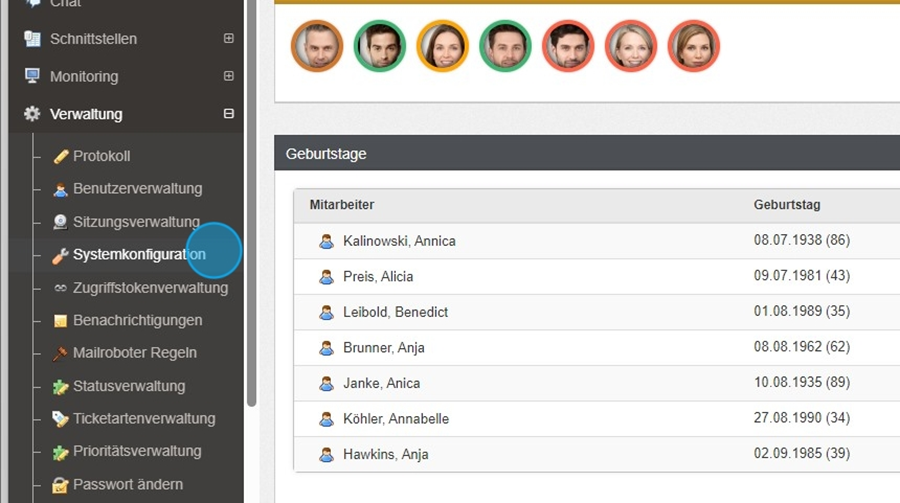The height and width of the screenshot is (503, 900).
Task: Collapse the Verwaltung menu section
Action: pyautogui.click(x=229, y=114)
